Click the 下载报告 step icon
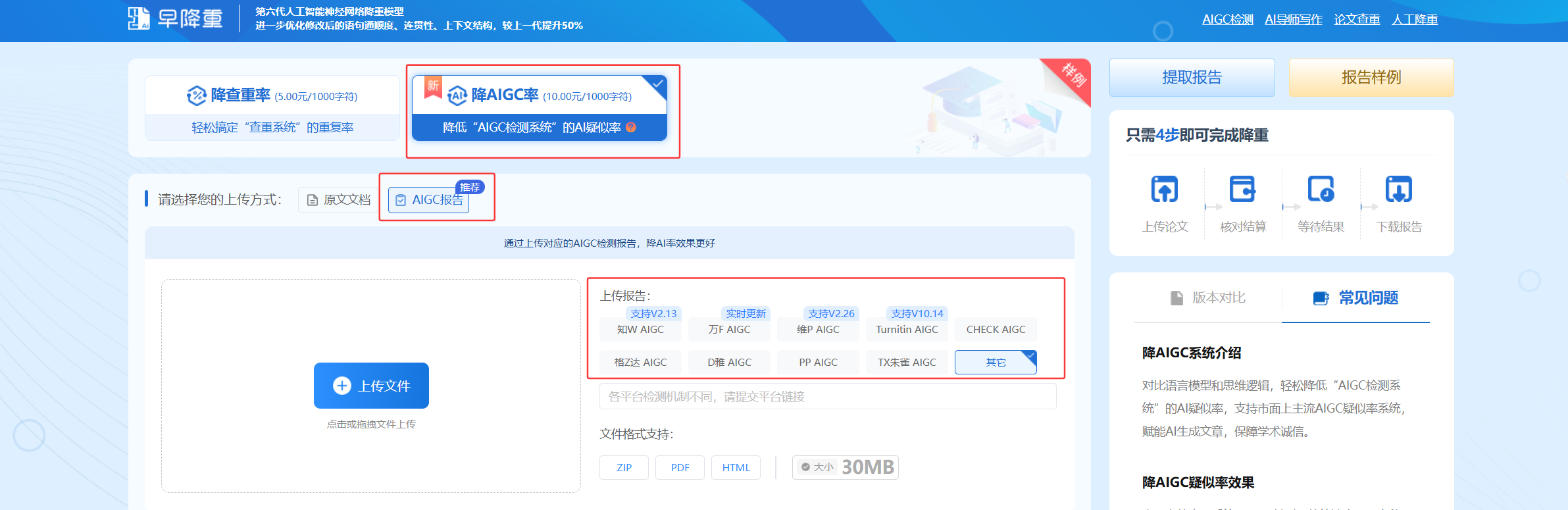Image resolution: width=1568 pixels, height=510 pixels. (1399, 190)
